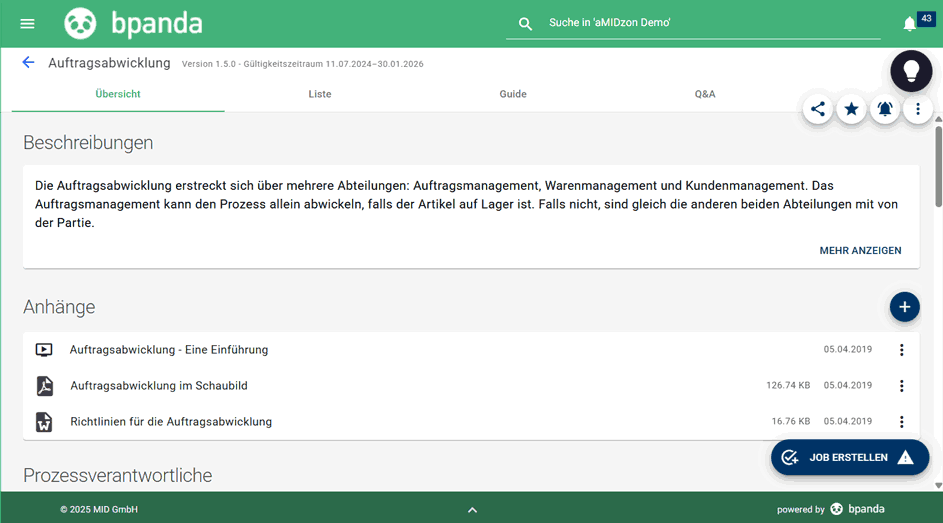
Task: Go back with the blue arrow
Action: point(28,63)
